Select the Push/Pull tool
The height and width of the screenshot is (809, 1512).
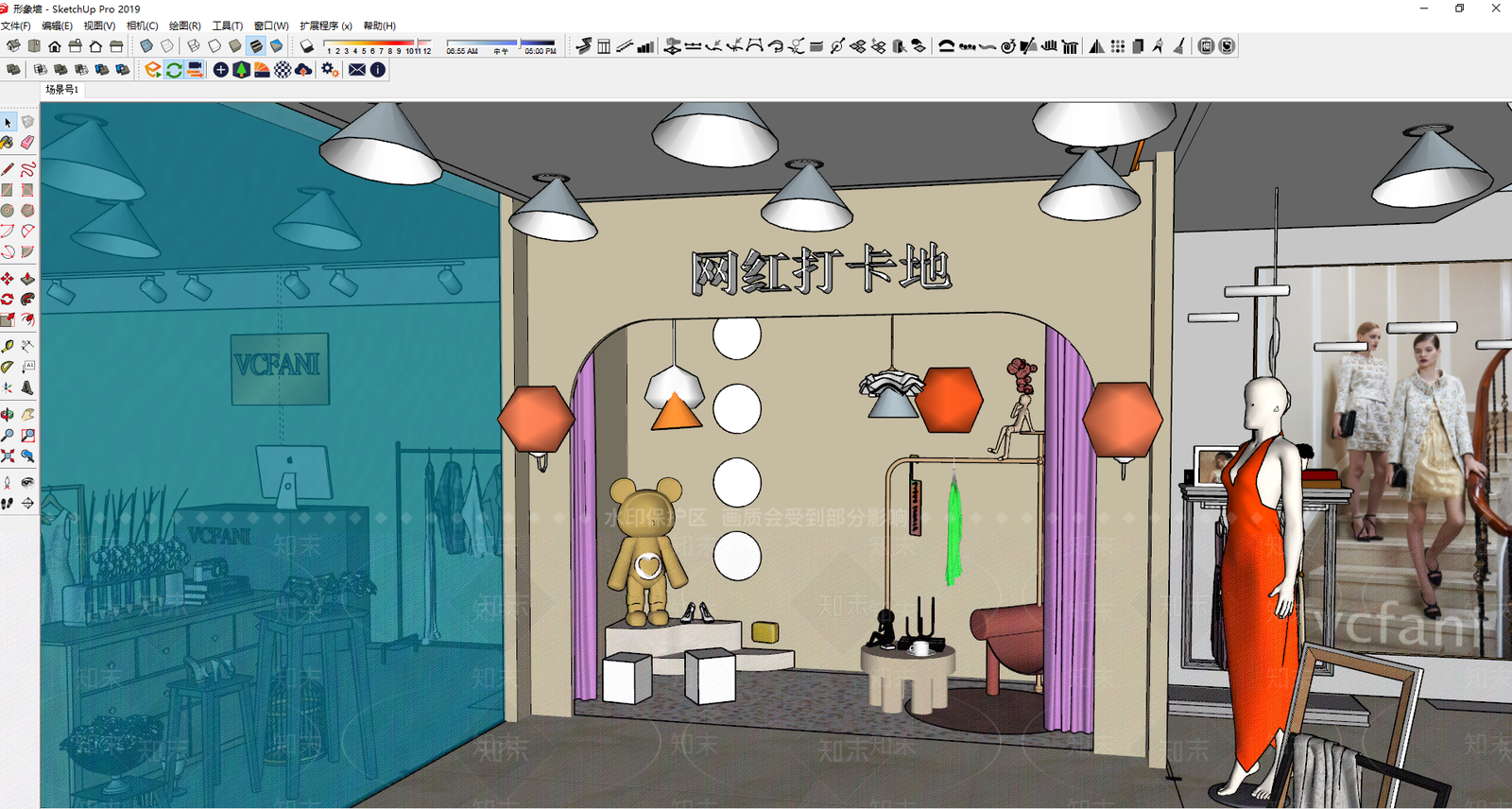tap(27, 278)
